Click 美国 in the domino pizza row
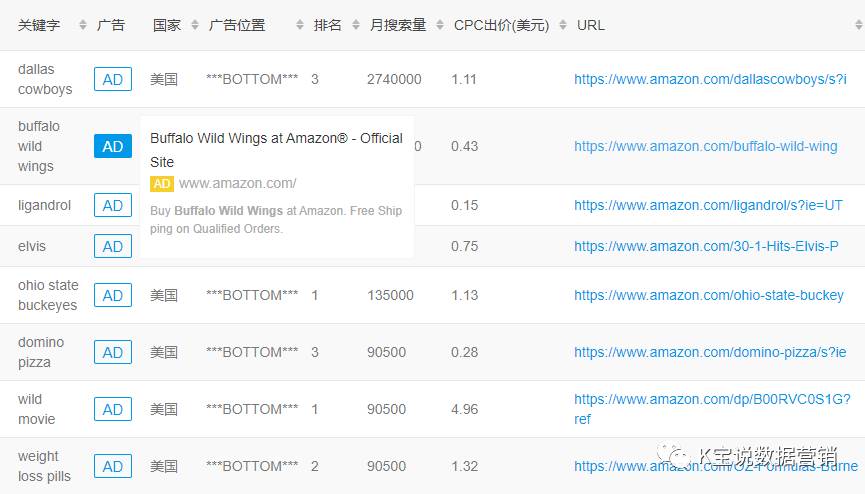 164,352
